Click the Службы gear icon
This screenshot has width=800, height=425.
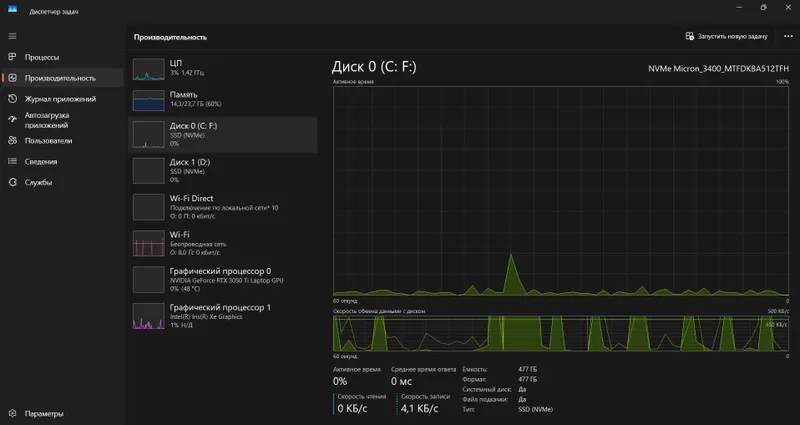12,182
